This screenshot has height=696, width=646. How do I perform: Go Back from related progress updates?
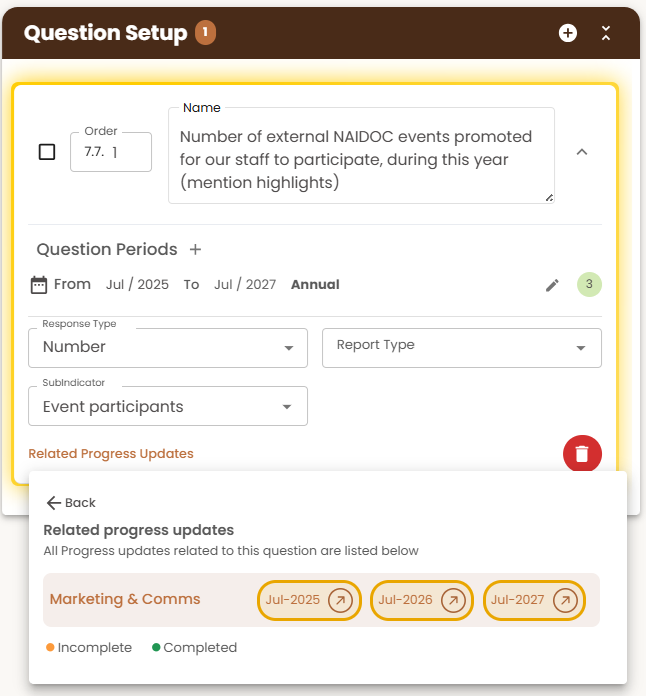[71, 502]
